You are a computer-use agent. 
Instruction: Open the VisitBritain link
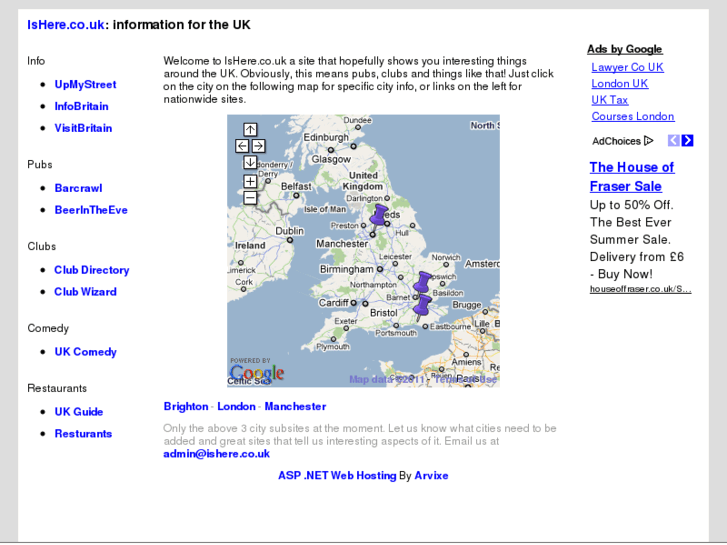click(83, 128)
